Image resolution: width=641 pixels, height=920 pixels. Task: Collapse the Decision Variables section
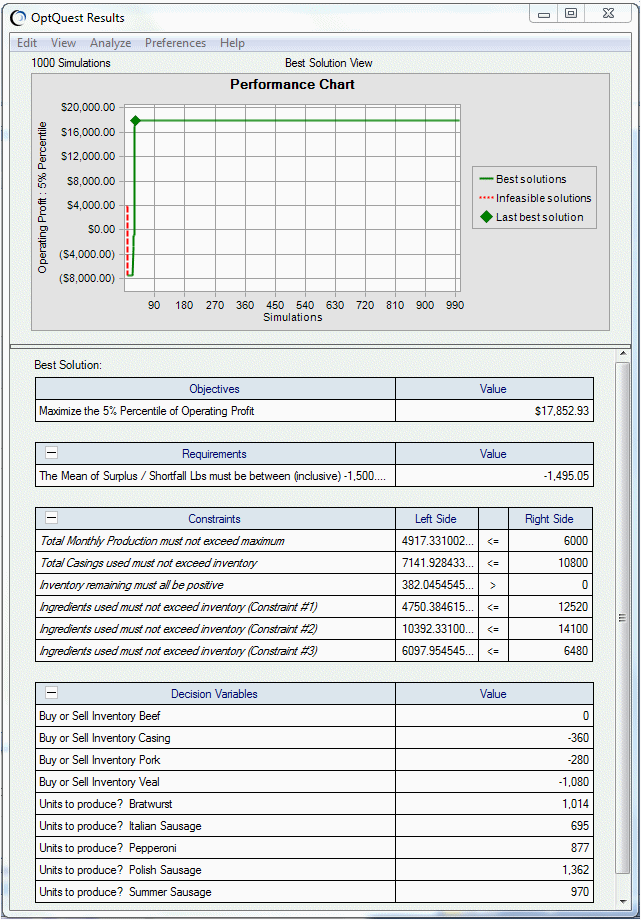click(52, 692)
